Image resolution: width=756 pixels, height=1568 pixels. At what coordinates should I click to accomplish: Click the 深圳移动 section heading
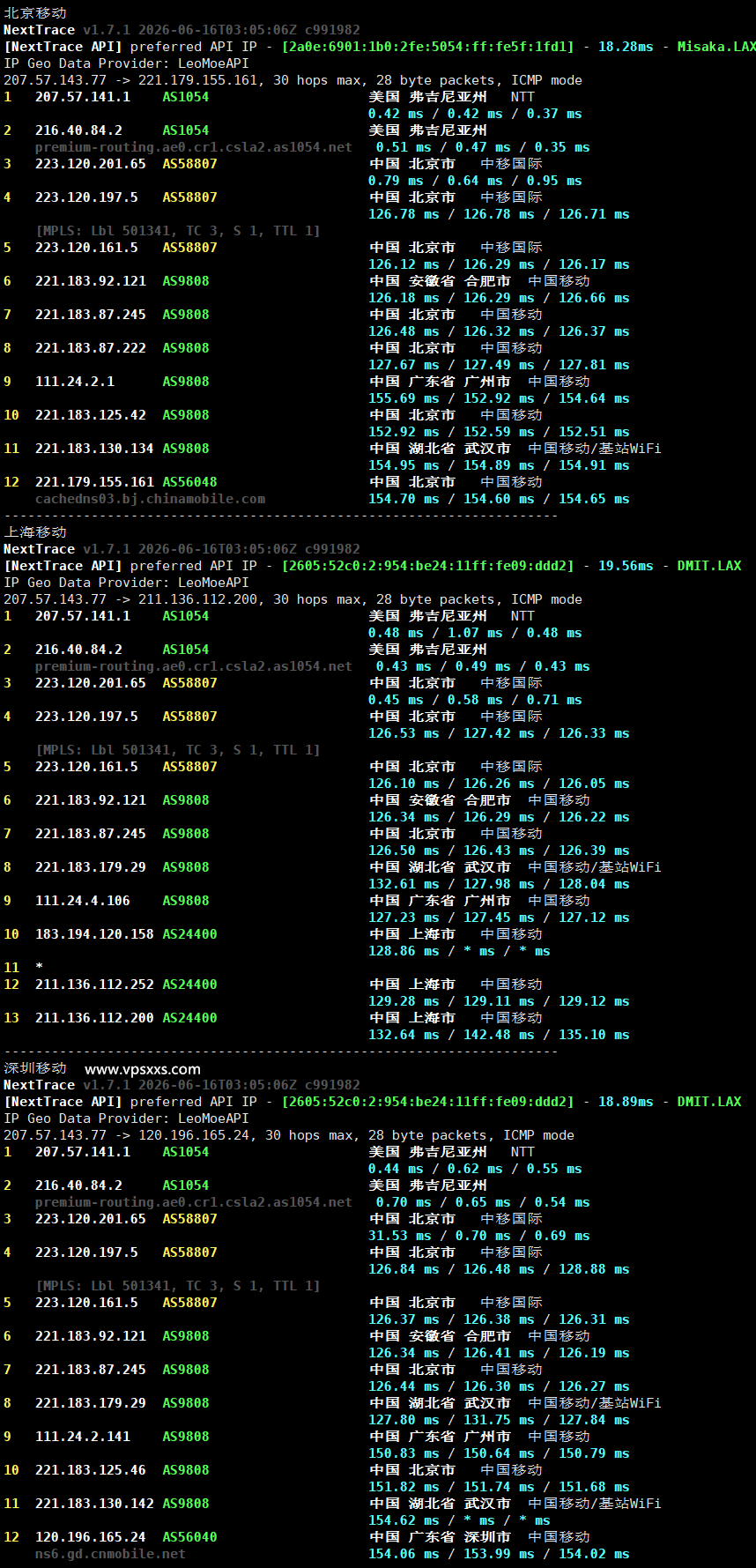[x=35, y=1068]
